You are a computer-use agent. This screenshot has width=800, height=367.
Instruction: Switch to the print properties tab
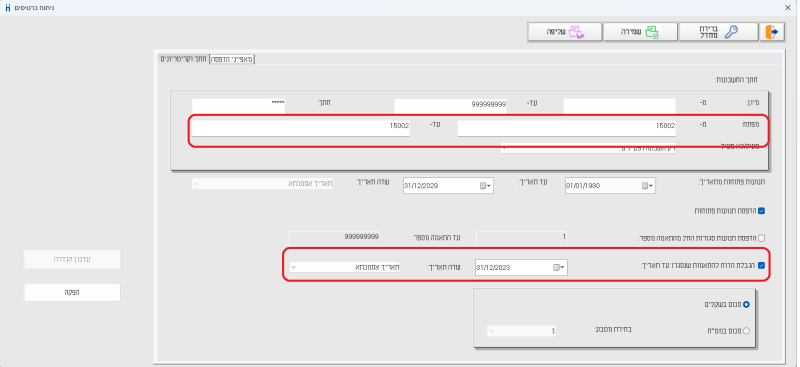[232, 59]
